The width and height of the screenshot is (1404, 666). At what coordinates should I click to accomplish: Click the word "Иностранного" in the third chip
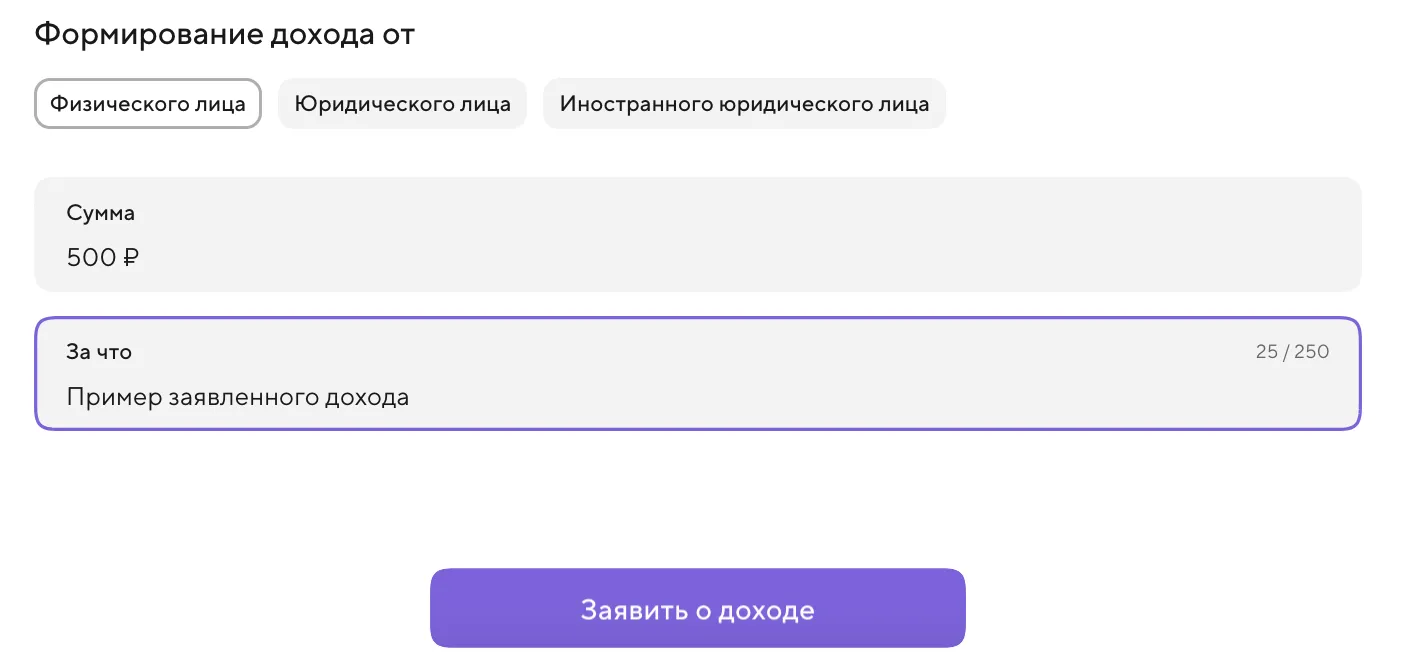635,104
